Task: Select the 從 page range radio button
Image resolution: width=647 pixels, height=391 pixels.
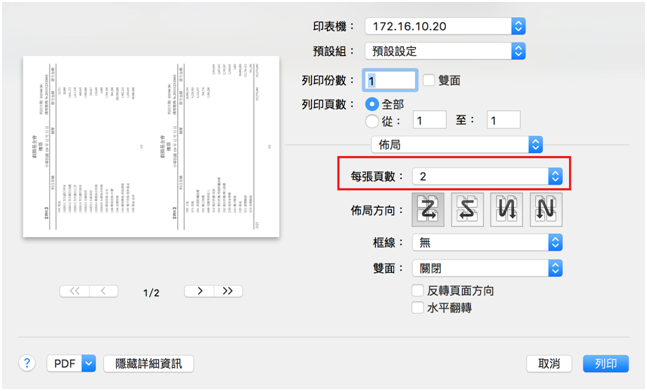Action: (372, 121)
